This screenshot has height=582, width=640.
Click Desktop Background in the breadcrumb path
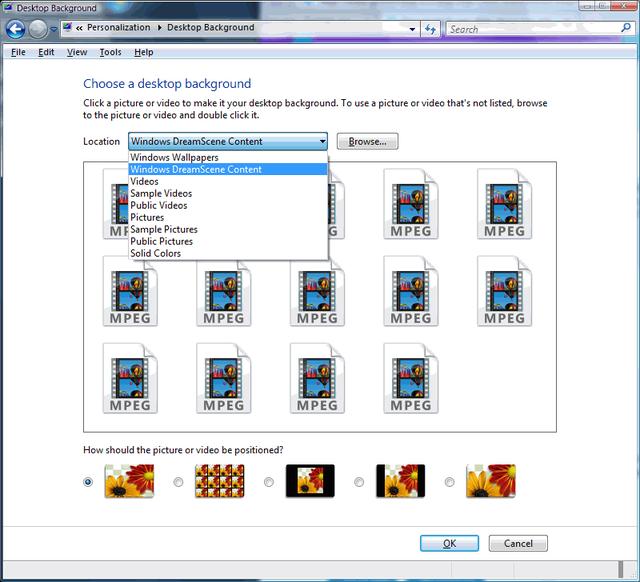point(211,27)
